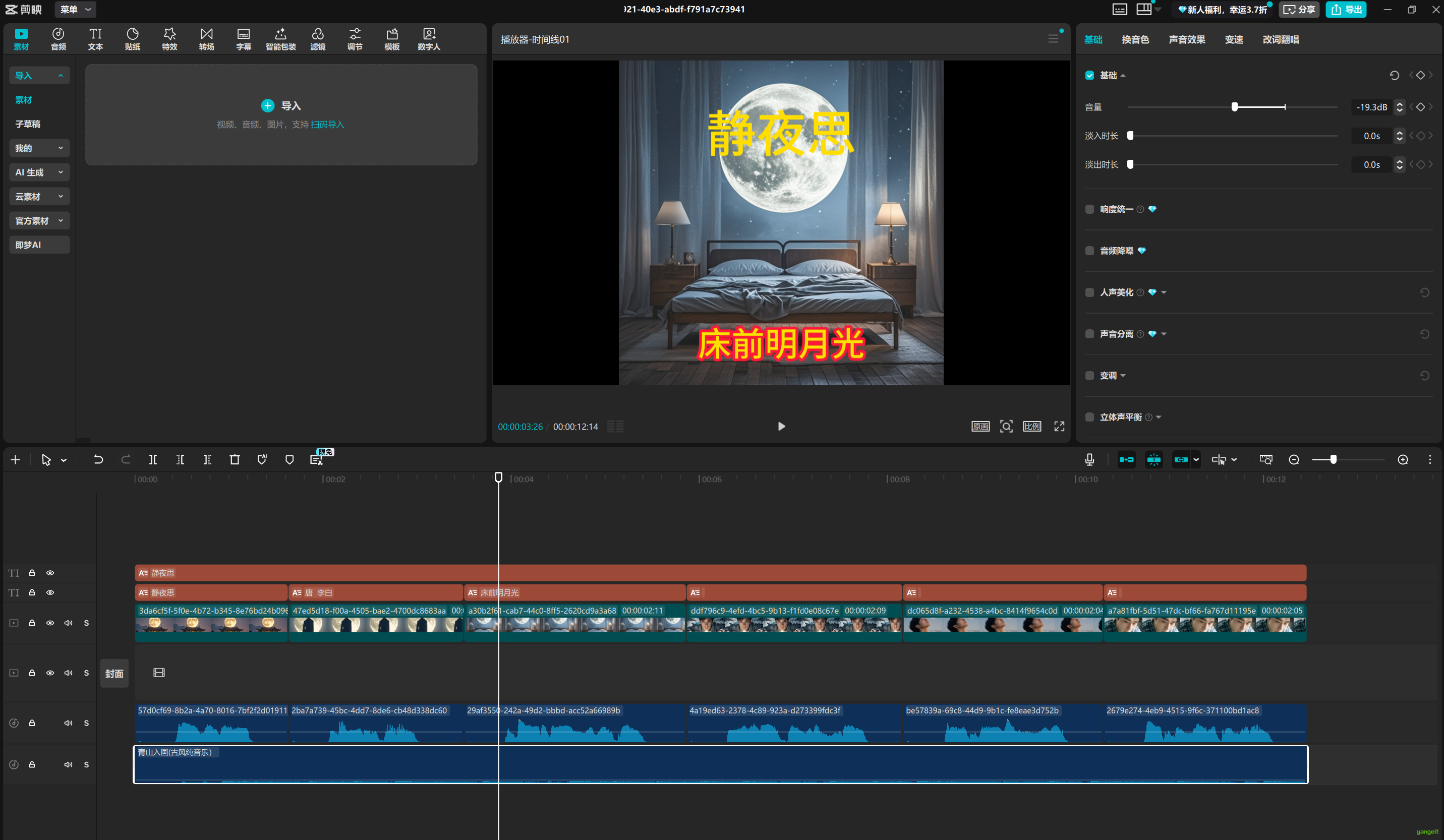Click the fullscreen preview icon
1444x840 pixels.
(1059, 427)
